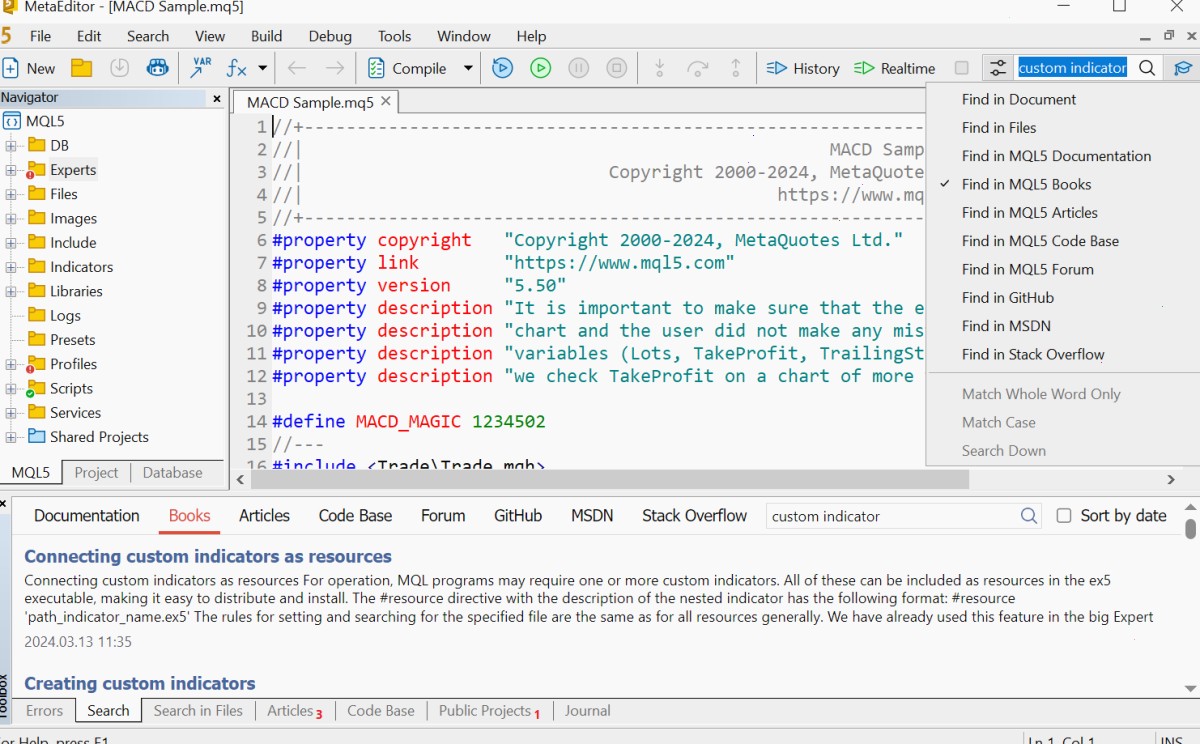Select the checked Find in MQL5 Books option
Image resolution: width=1200 pixels, height=744 pixels.
pos(1026,184)
